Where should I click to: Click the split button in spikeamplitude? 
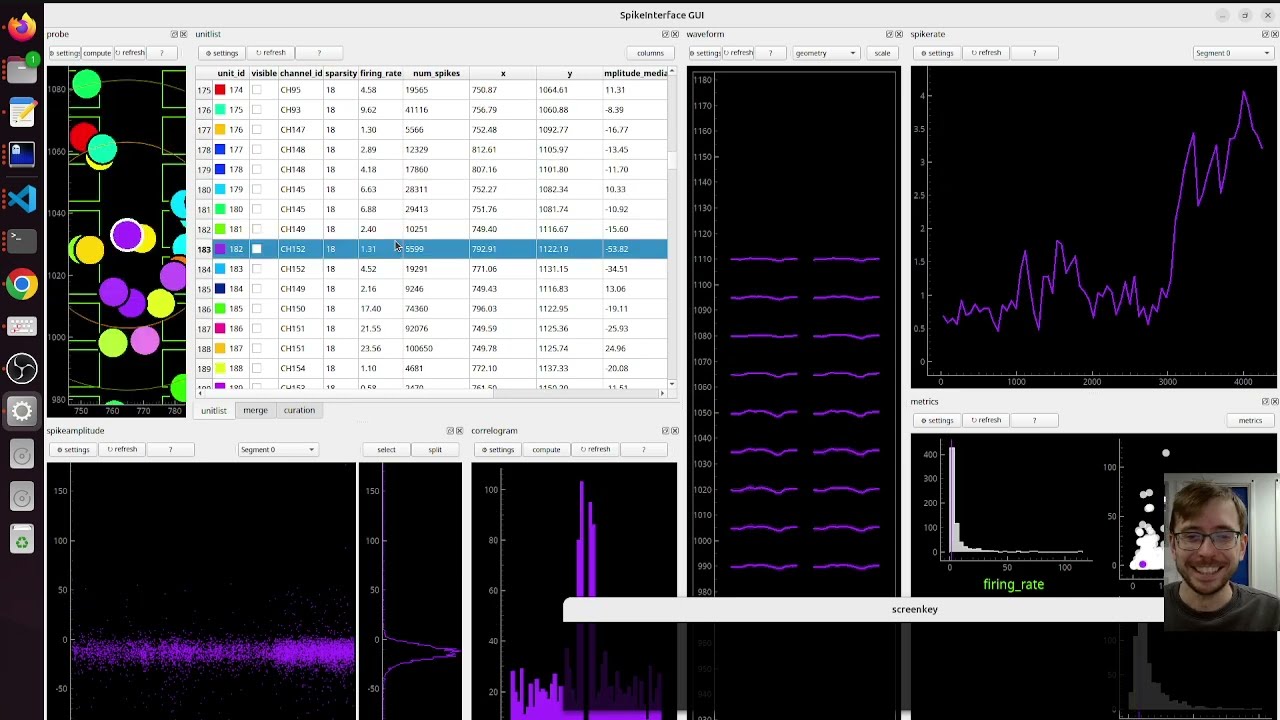(x=435, y=450)
